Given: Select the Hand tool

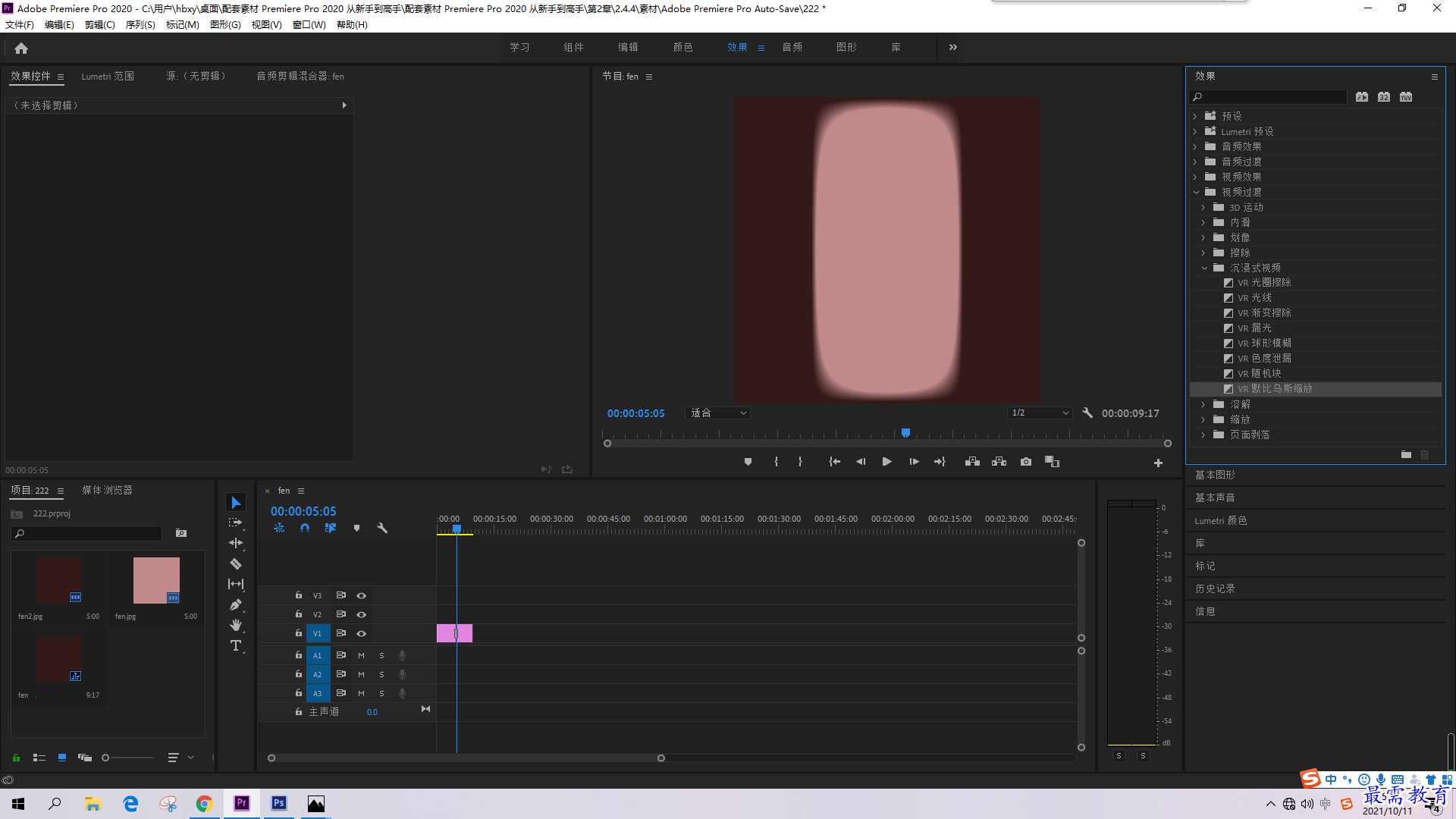Looking at the screenshot, I should pyautogui.click(x=236, y=625).
